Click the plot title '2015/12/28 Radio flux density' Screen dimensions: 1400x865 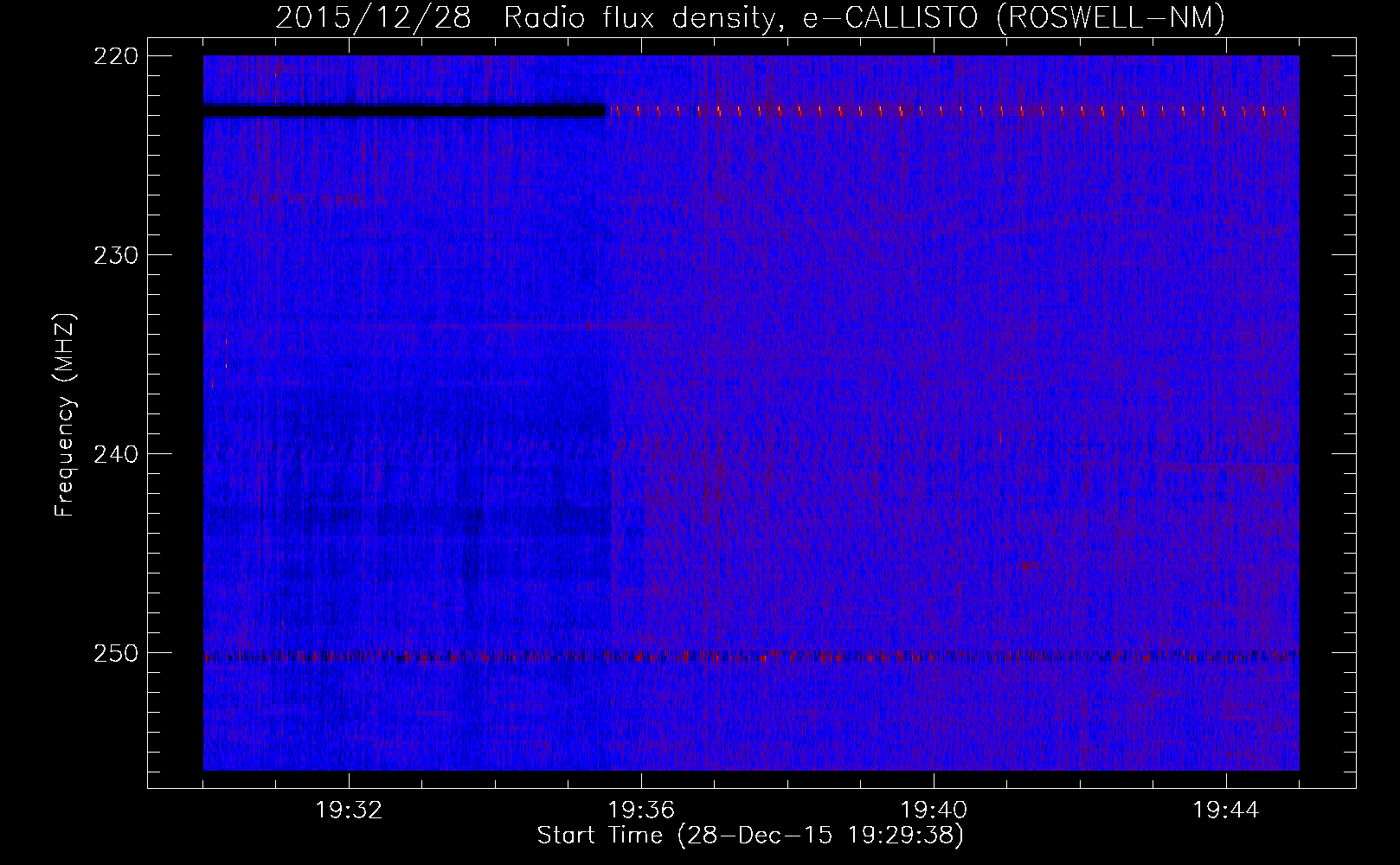[530, 17]
